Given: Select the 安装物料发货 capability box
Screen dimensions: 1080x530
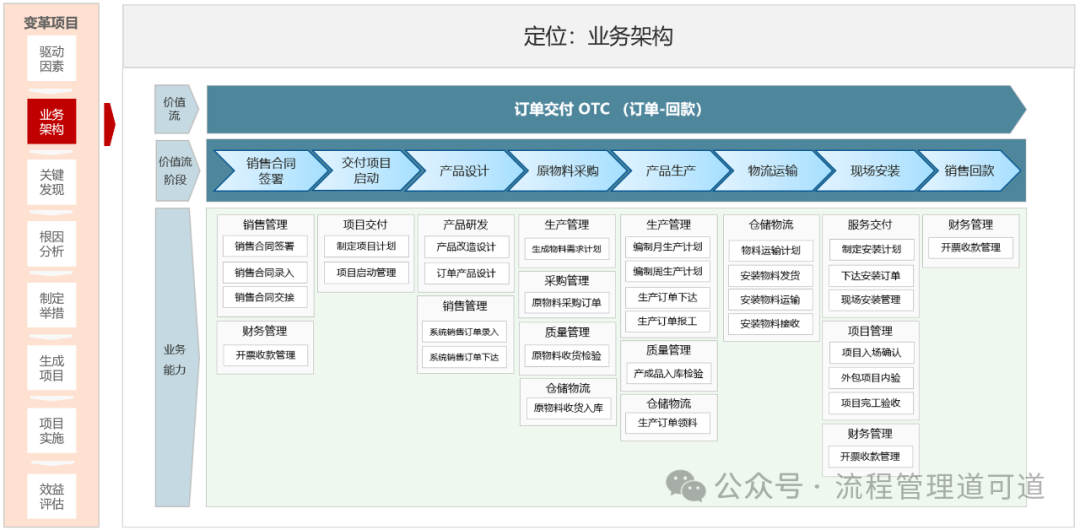Looking at the screenshot, I should click(x=770, y=275).
